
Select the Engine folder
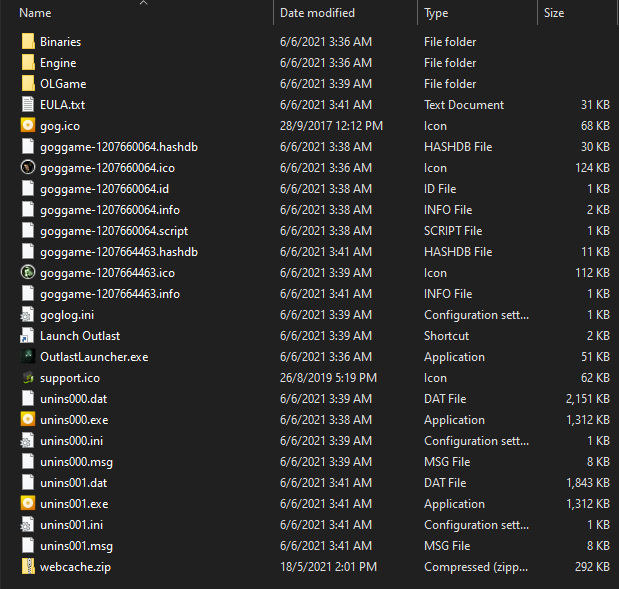pos(58,63)
